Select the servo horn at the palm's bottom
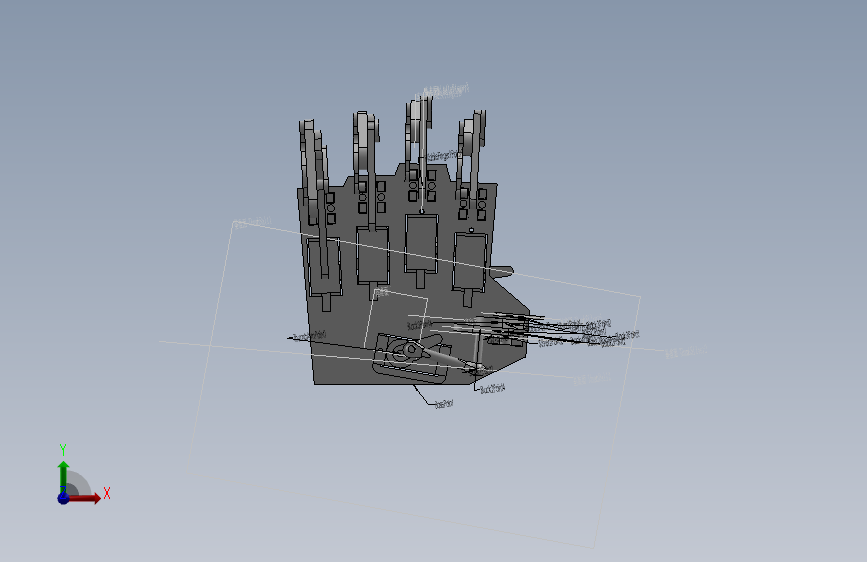The width and height of the screenshot is (867, 562). point(410,351)
